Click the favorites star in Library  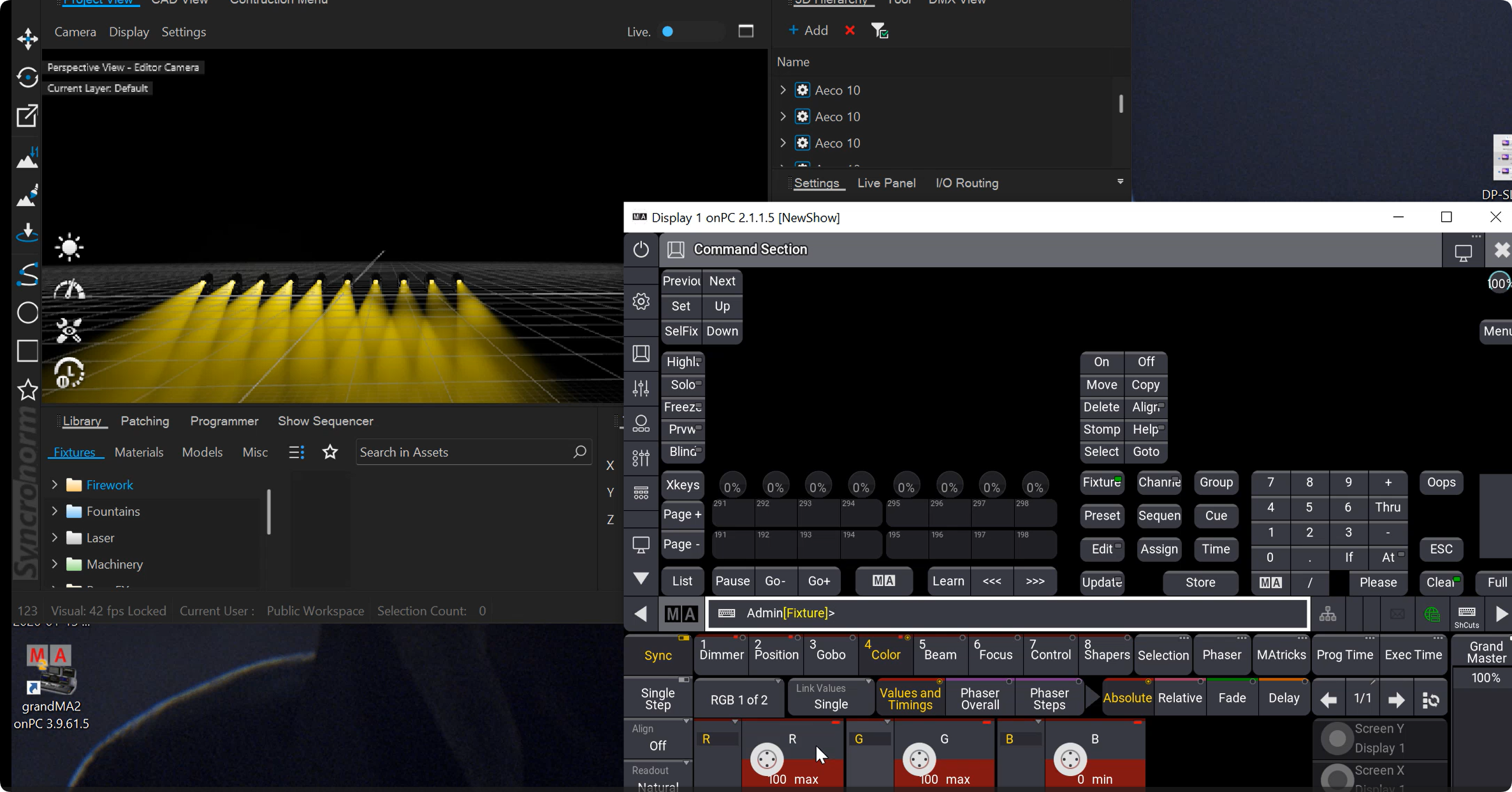[330, 452]
